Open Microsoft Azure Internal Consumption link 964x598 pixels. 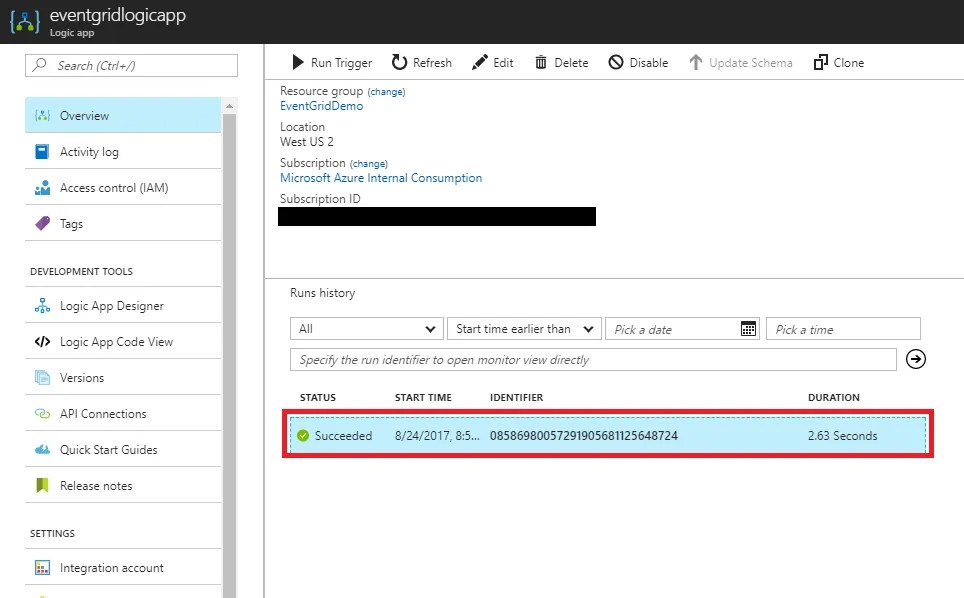[x=381, y=178]
